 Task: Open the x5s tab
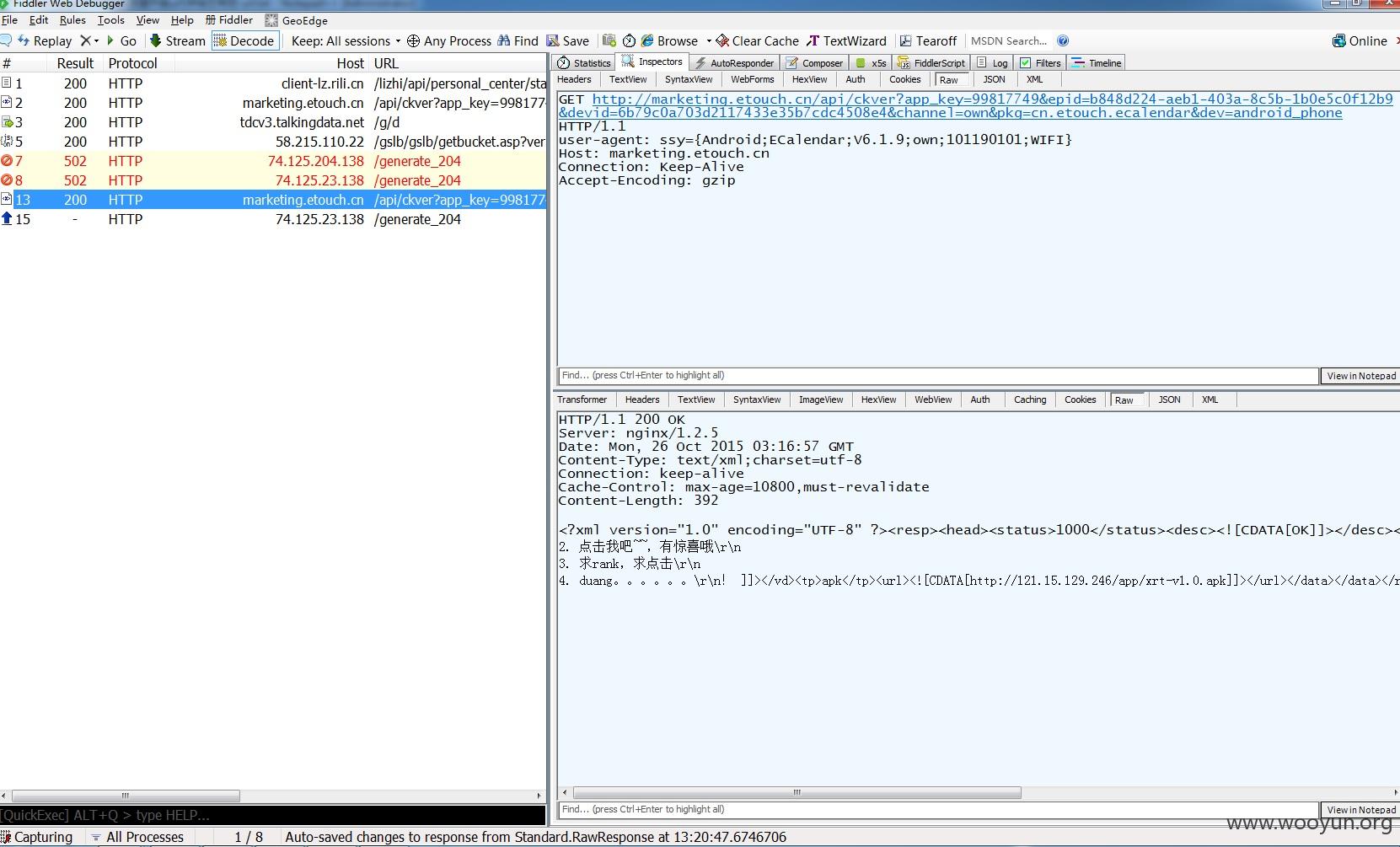tap(871, 62)
